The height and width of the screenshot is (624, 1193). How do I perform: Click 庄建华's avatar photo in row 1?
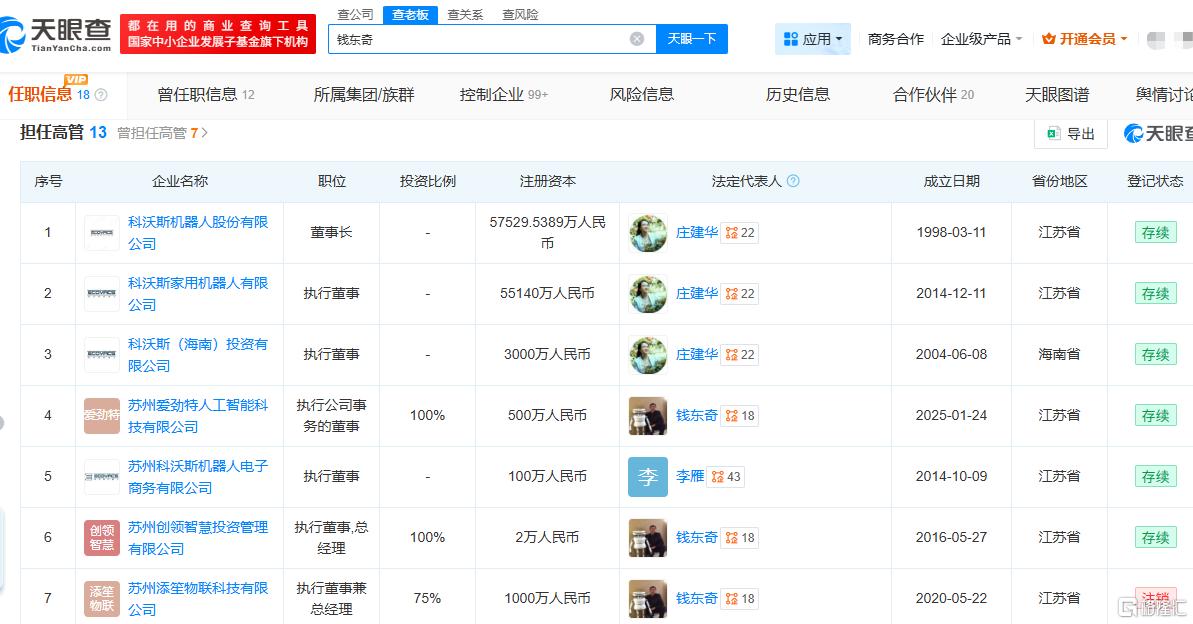coord(646,232)
